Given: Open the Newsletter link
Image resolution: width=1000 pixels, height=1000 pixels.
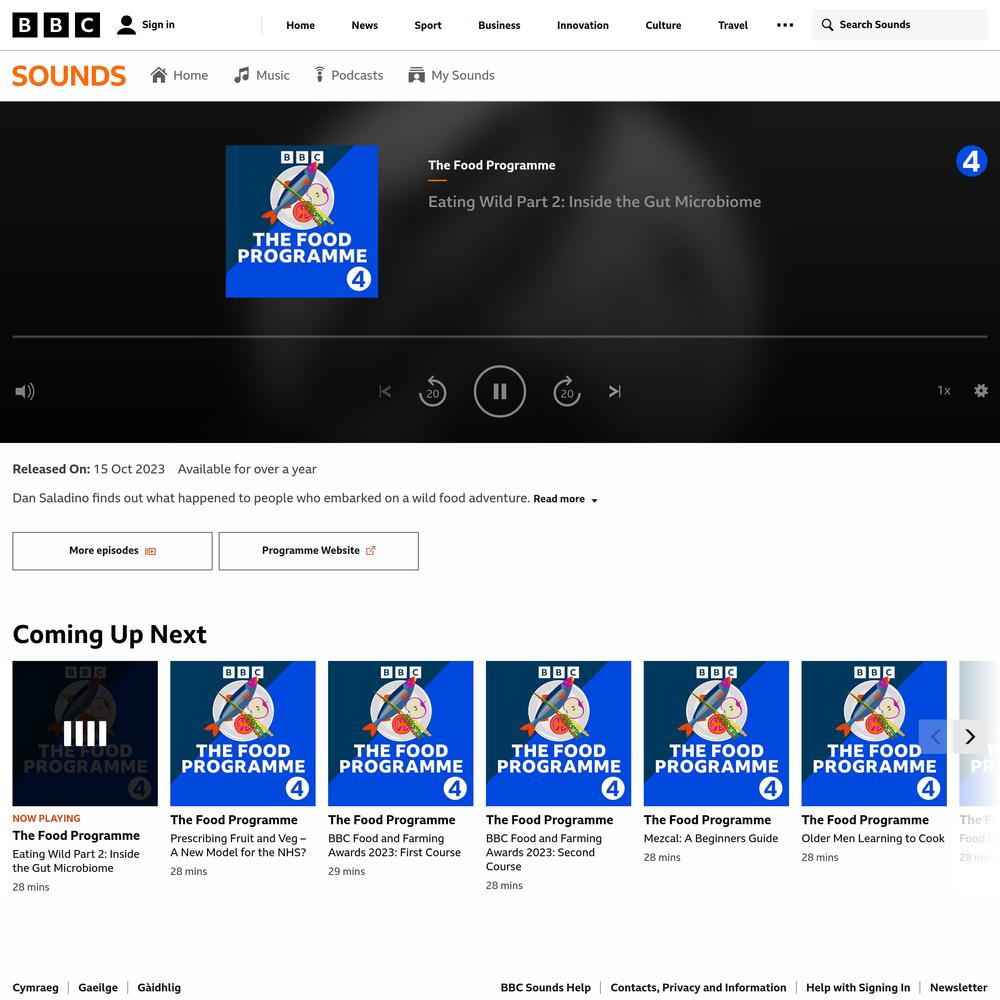Looking at the screenshot, I should pyautogui.click(x=958, y=987).
